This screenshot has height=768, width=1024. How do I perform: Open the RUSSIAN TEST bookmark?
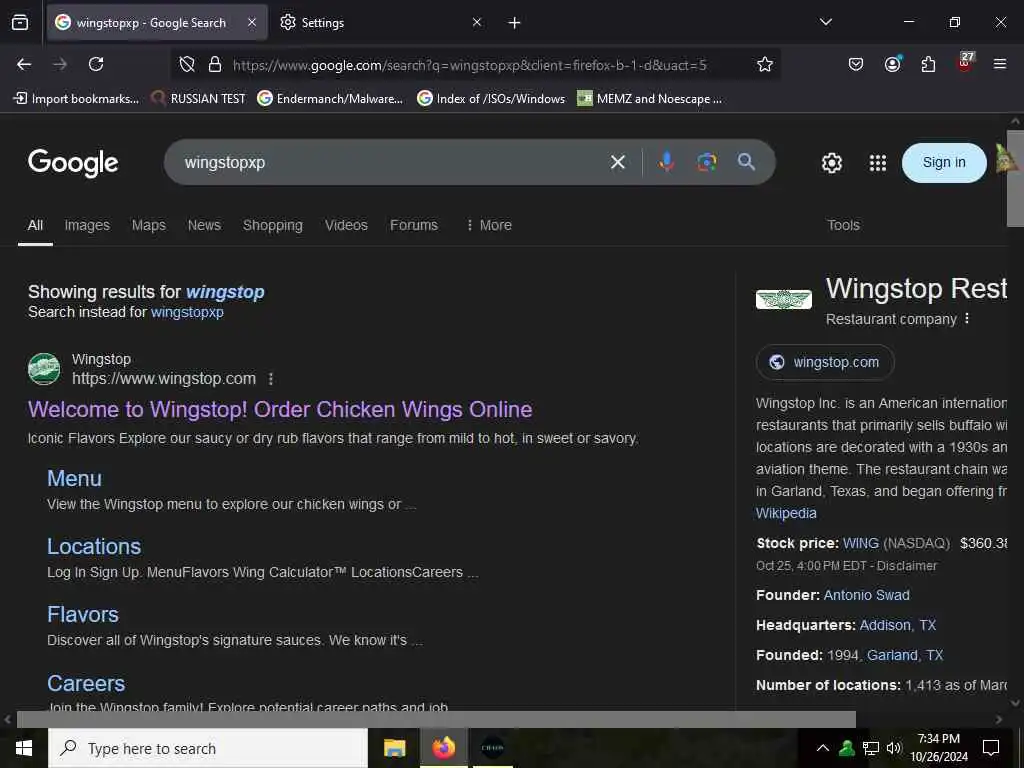pyautogui.click(x=198, y=99)
